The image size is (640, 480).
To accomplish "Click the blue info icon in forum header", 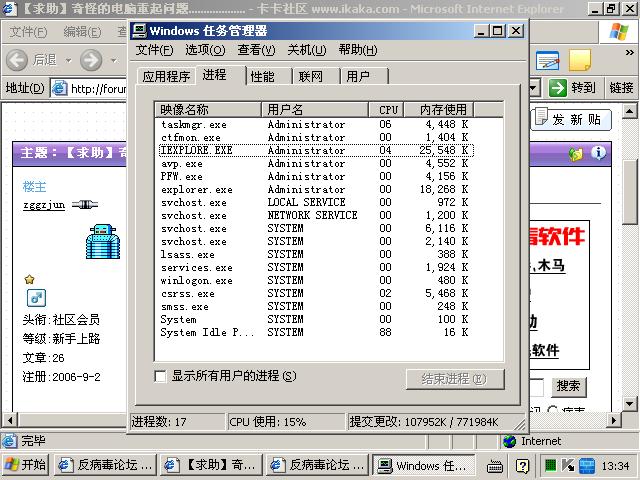I will [x=598, y=153].
